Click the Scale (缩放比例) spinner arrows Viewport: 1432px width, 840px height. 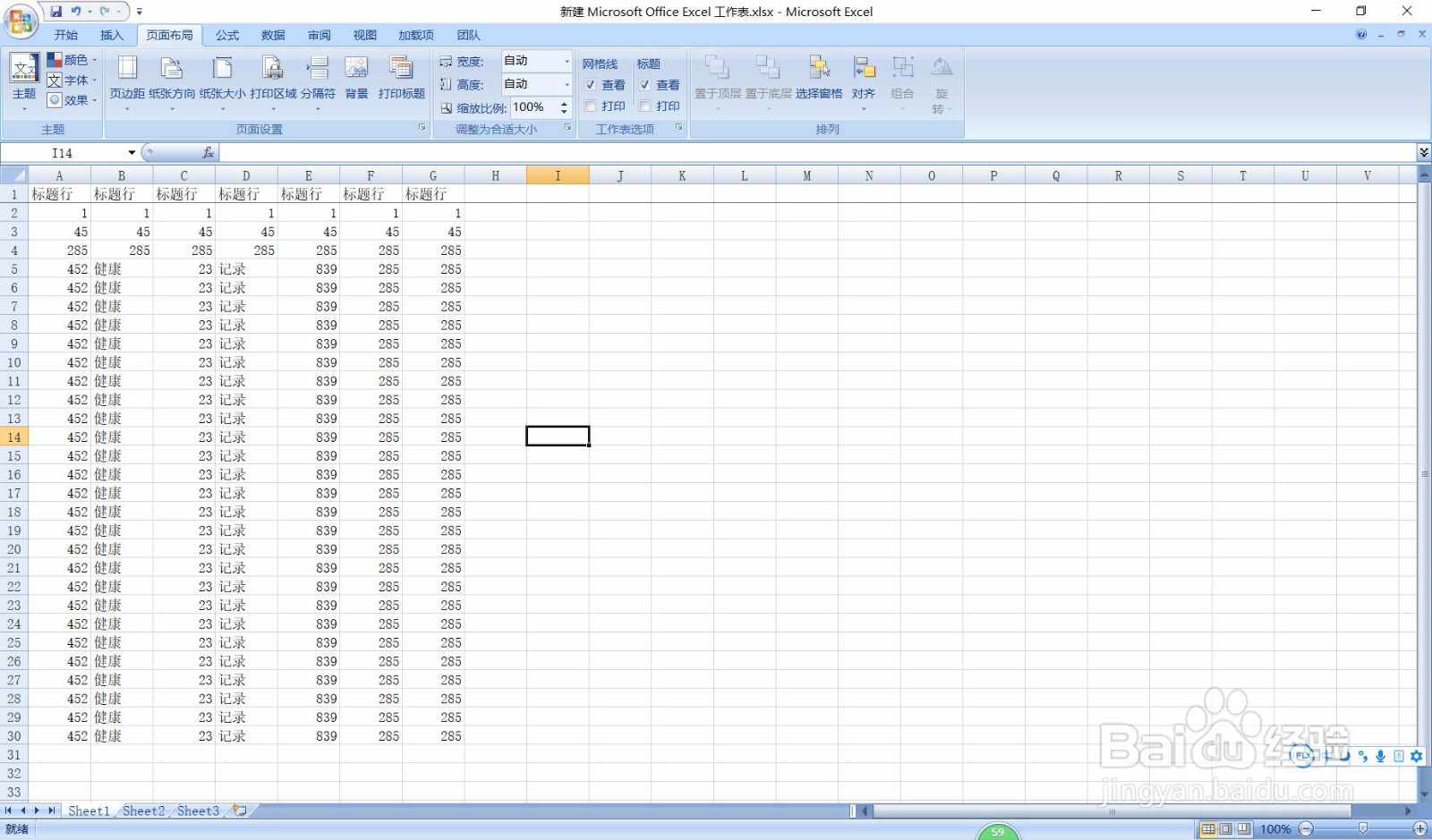[x=564, y=107]
